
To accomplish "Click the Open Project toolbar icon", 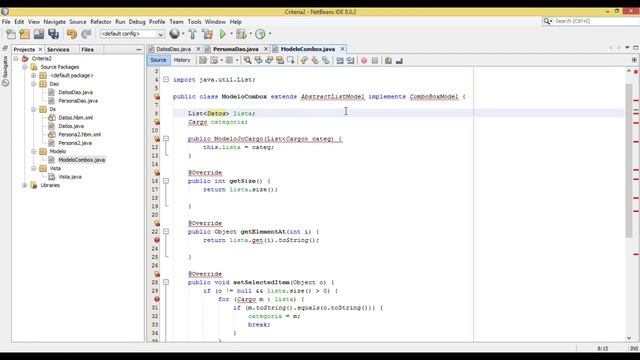I will (39, 34).
